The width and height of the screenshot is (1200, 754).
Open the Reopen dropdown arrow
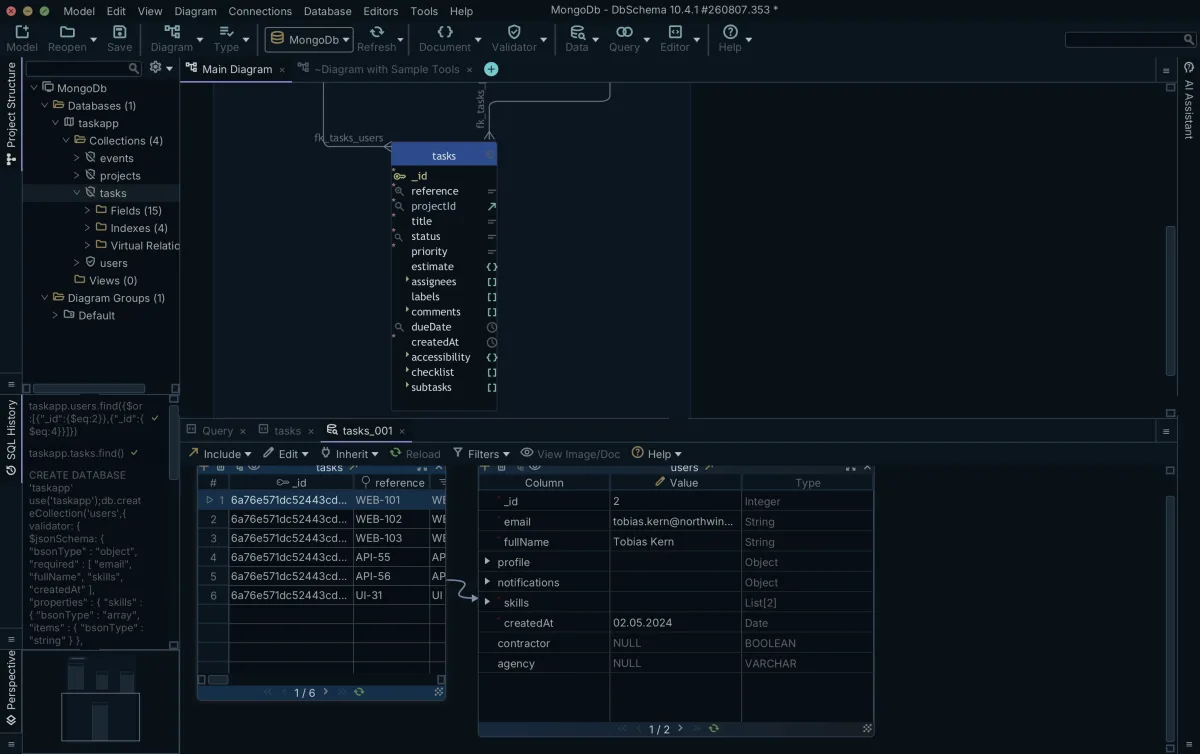pyautogui.click(x=94, y=40)
